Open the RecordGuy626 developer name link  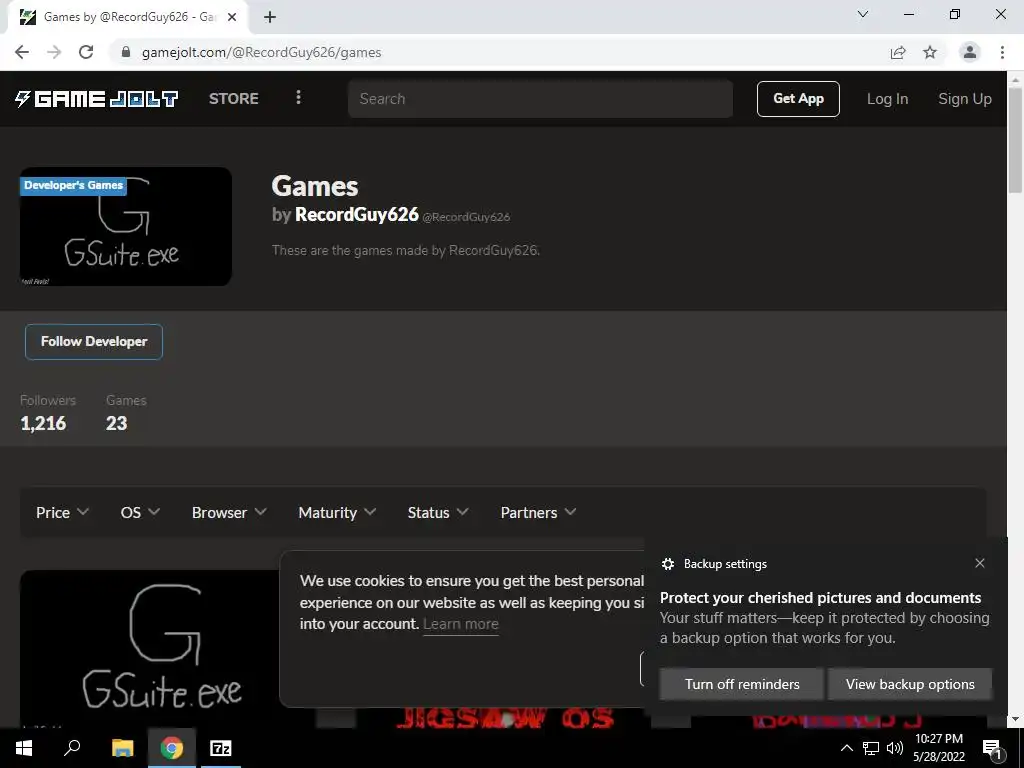coord(357,214)
